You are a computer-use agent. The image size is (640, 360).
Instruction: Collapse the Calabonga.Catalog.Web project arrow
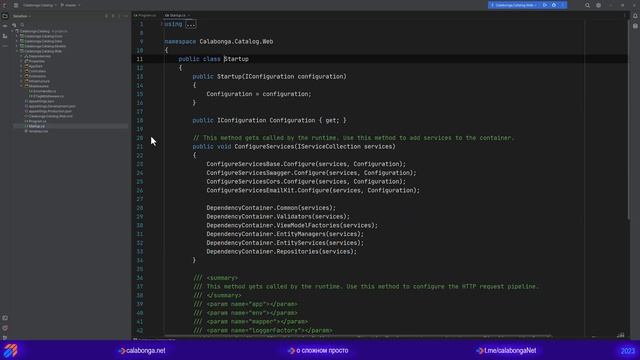(17, 51)
